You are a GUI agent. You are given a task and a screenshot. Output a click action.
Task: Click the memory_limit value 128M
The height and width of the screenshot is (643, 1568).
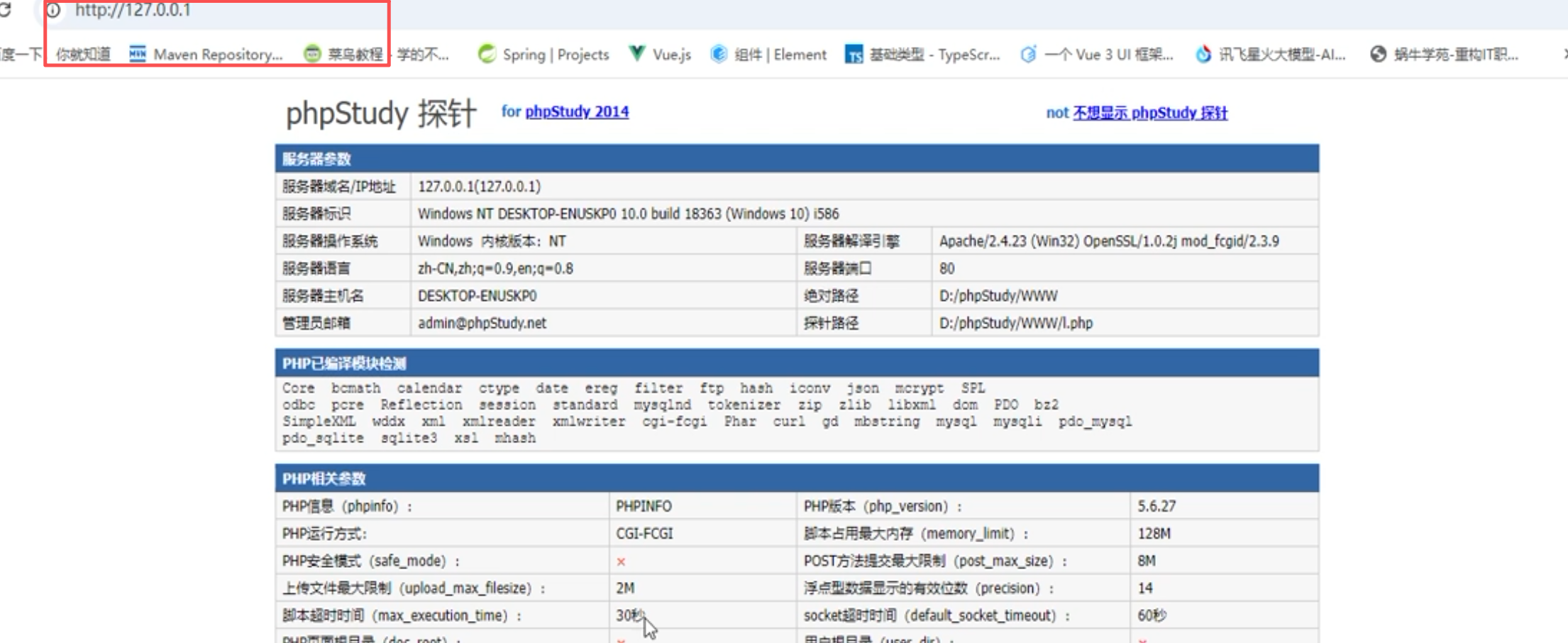click(1154, 534)
